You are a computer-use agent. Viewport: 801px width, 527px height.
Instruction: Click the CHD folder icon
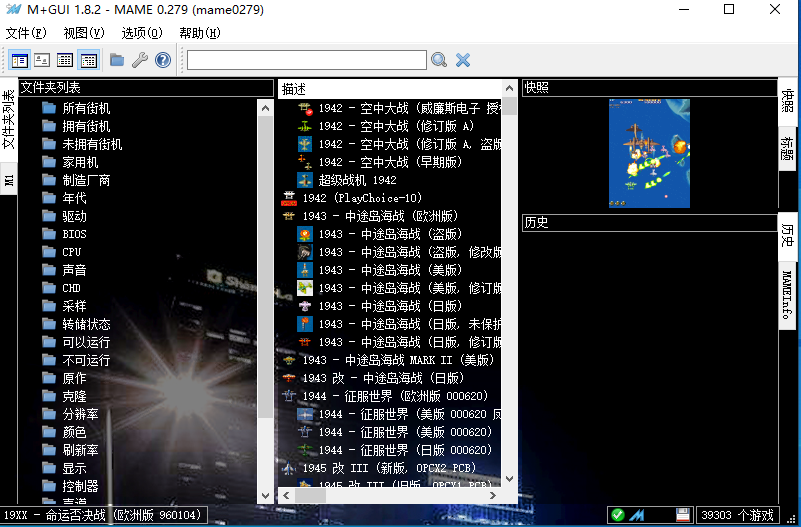[49, 288]
